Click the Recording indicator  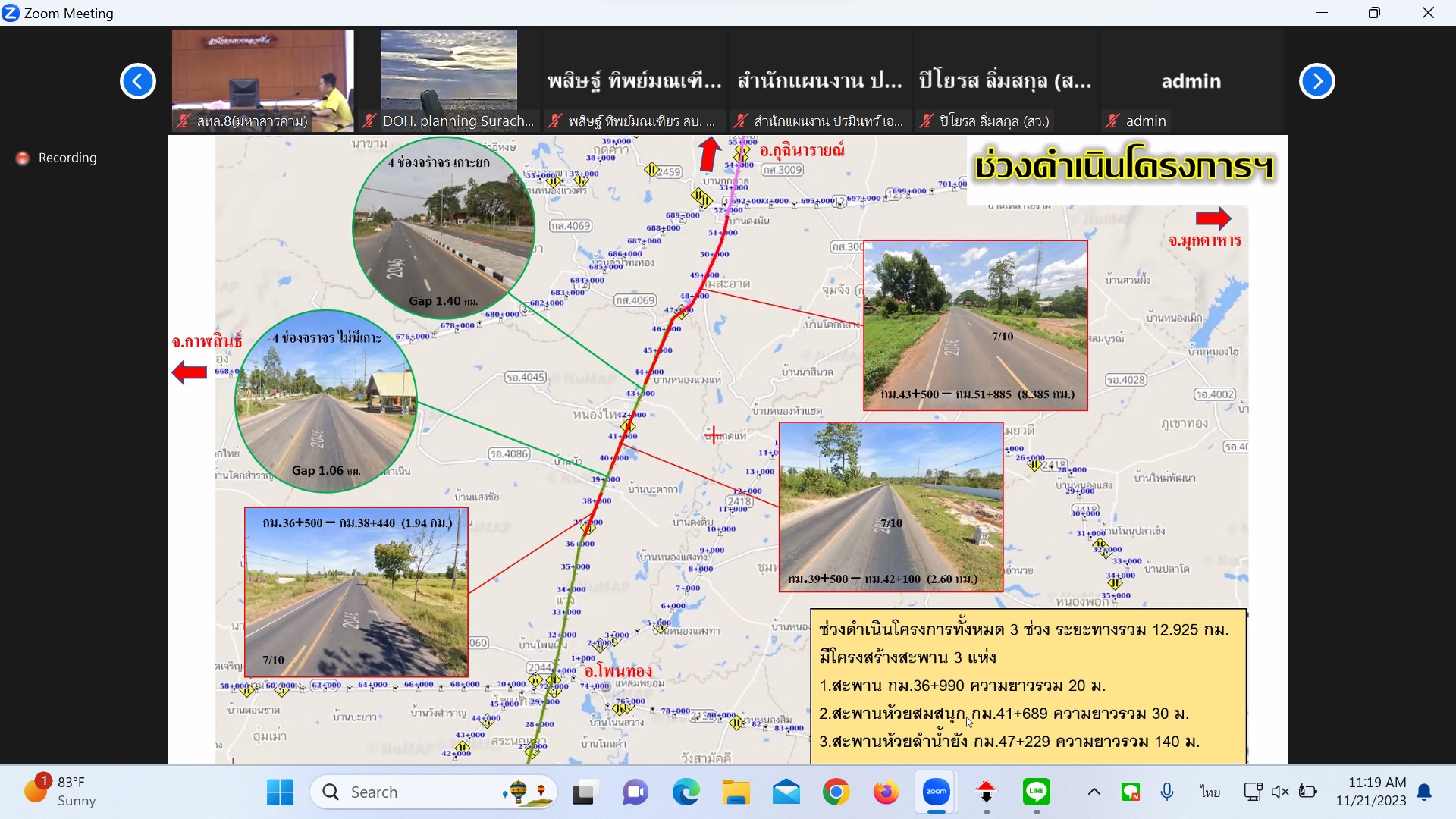(58, 158)
